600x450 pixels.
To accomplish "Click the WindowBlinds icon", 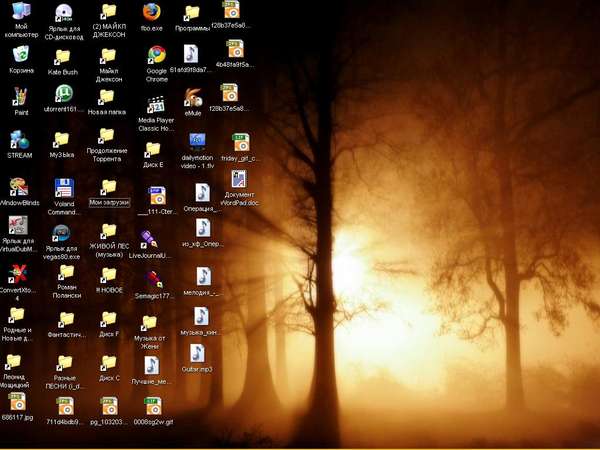I will pos(19,187).
